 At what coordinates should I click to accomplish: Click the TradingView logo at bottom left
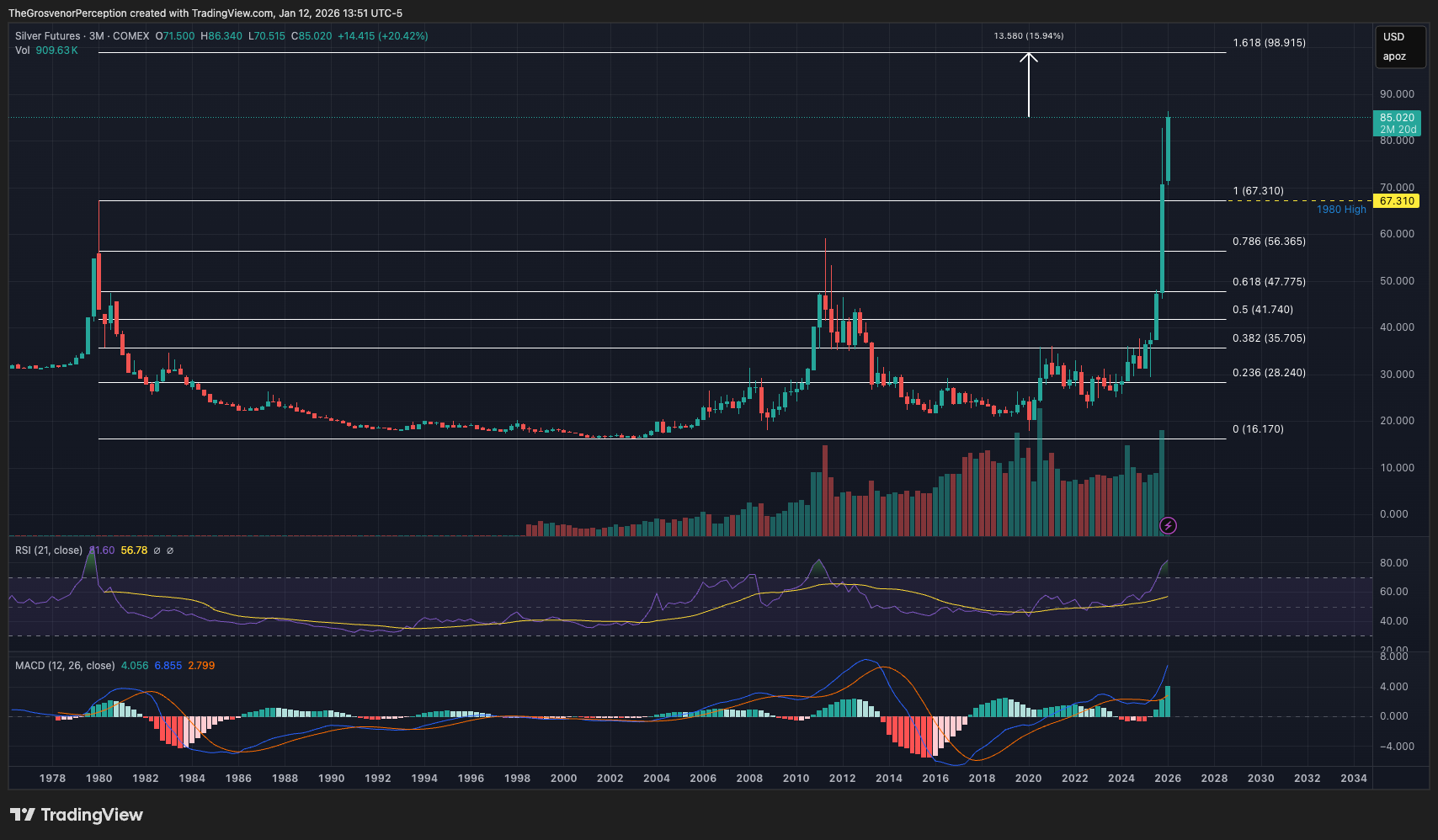[x=77, y=815]
